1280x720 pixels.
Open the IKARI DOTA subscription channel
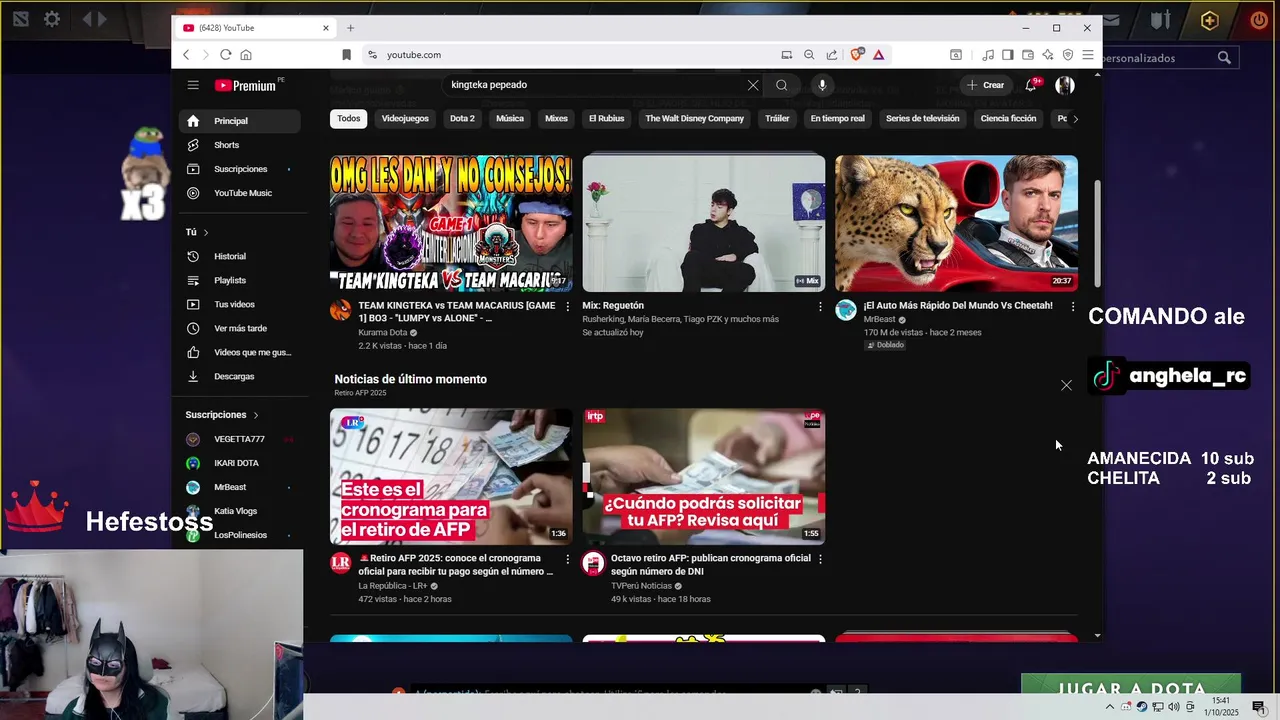(x=239, y=463)
